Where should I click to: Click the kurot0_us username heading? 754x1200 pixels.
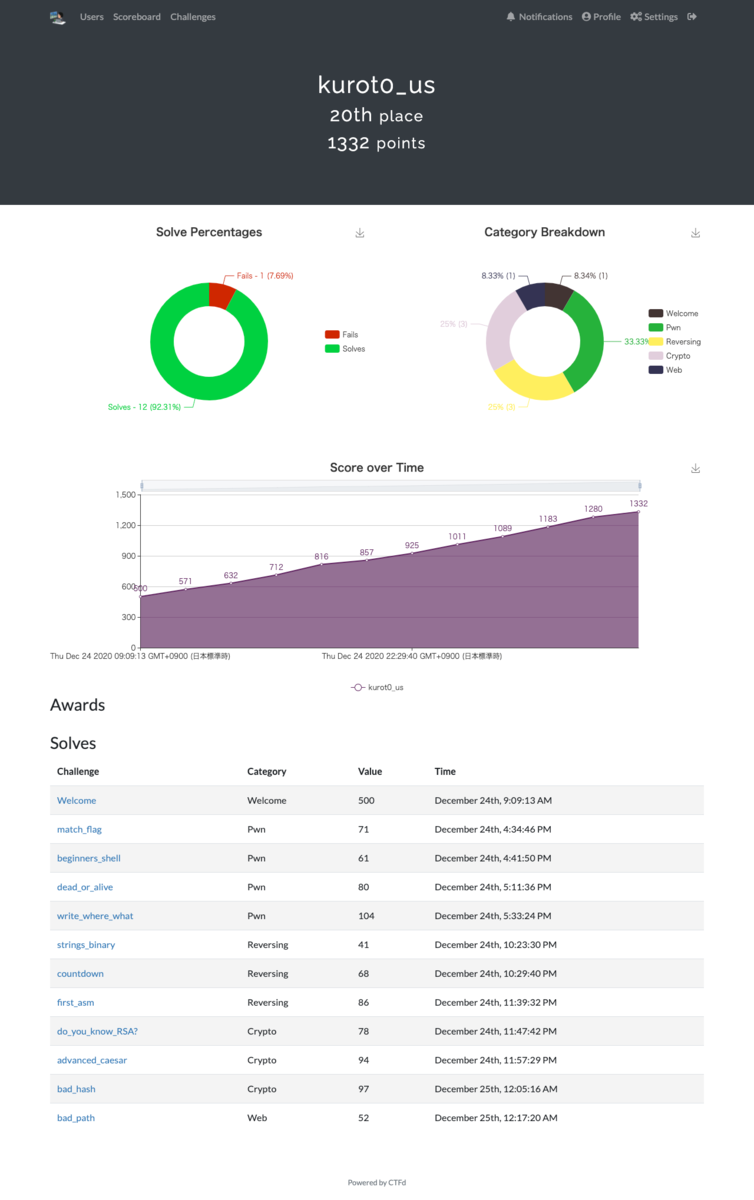click(x=377, y=85)
